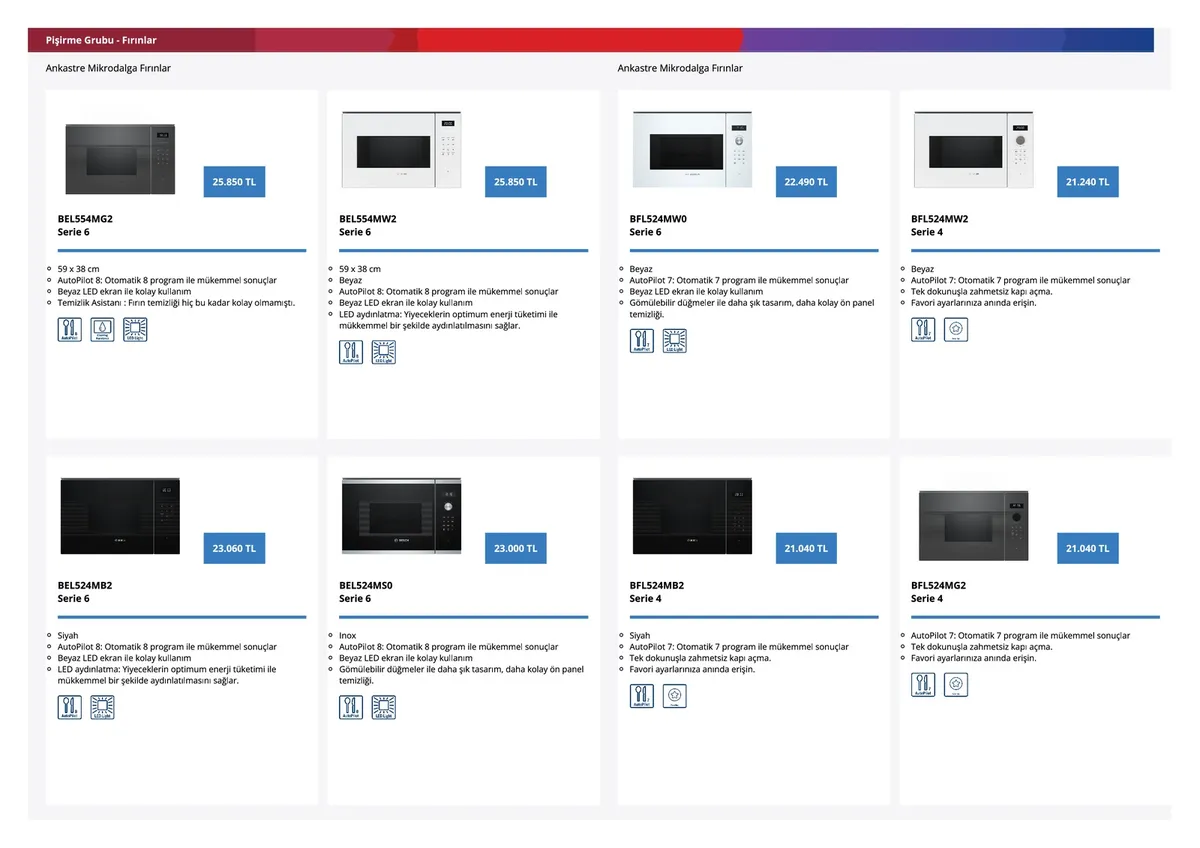Click the BEL524MB2 product name
The image size is (1200, 848).
[85, 585]
